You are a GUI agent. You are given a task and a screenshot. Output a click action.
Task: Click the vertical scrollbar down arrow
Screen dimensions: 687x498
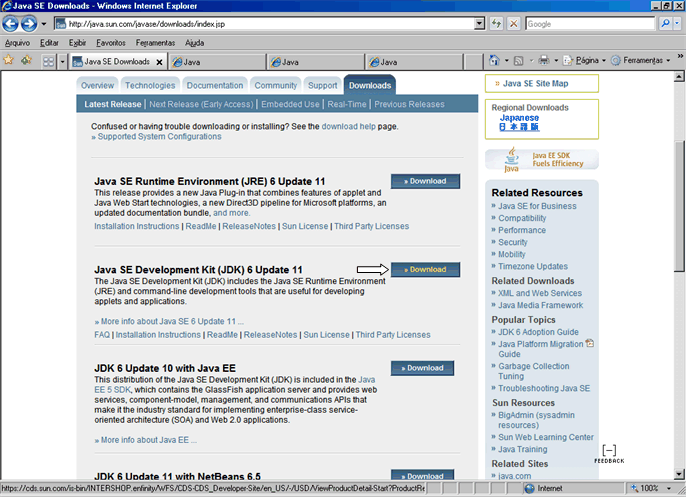679,474
